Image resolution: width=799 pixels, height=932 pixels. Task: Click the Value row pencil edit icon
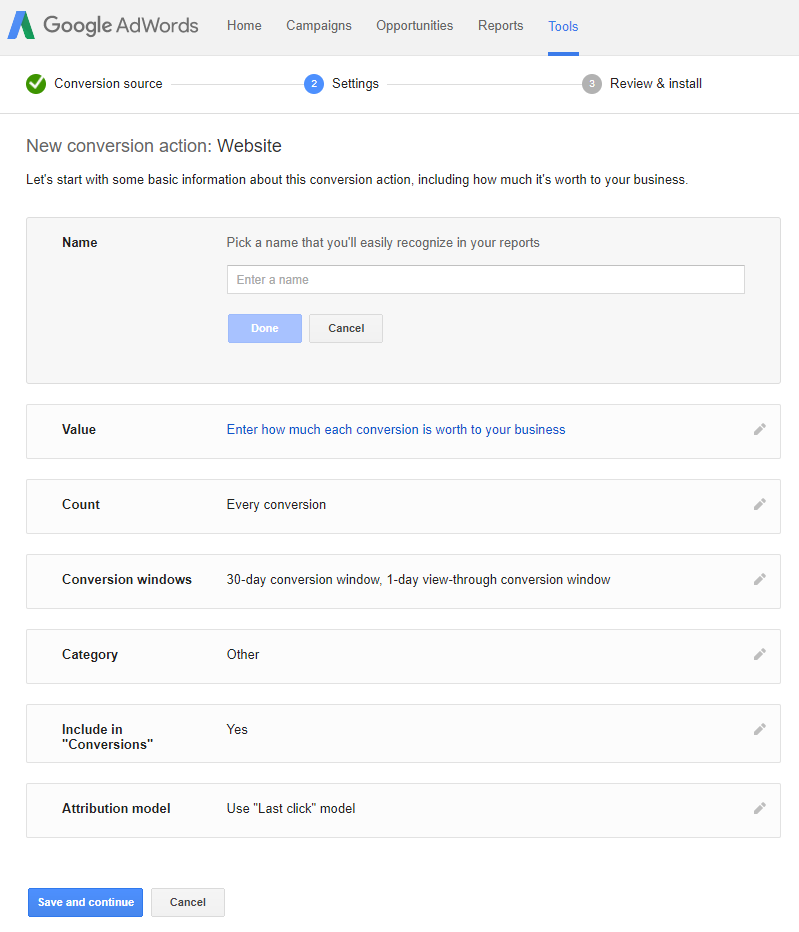point(760,430)
